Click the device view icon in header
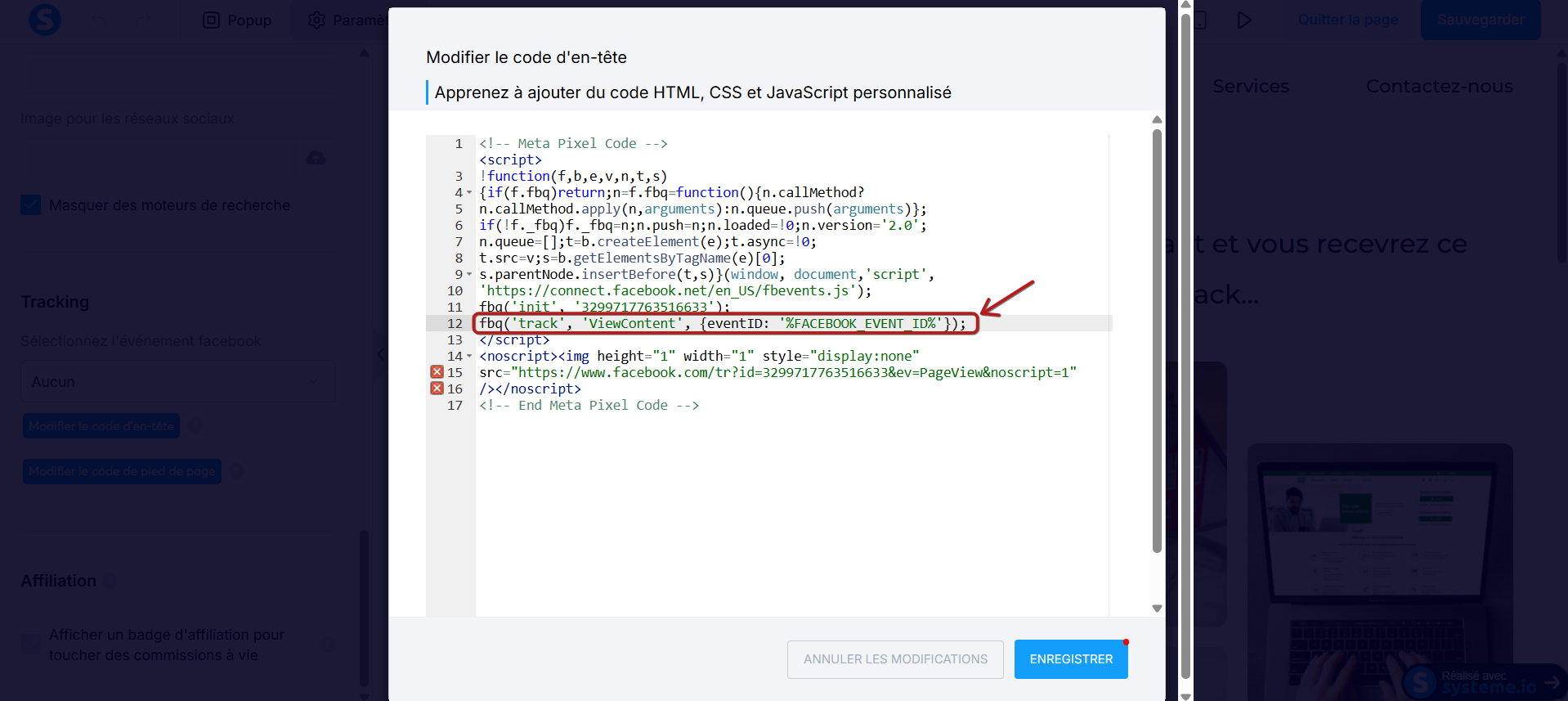The width and height of the screenshot is (1568, 701). [x=1200, y=20]
